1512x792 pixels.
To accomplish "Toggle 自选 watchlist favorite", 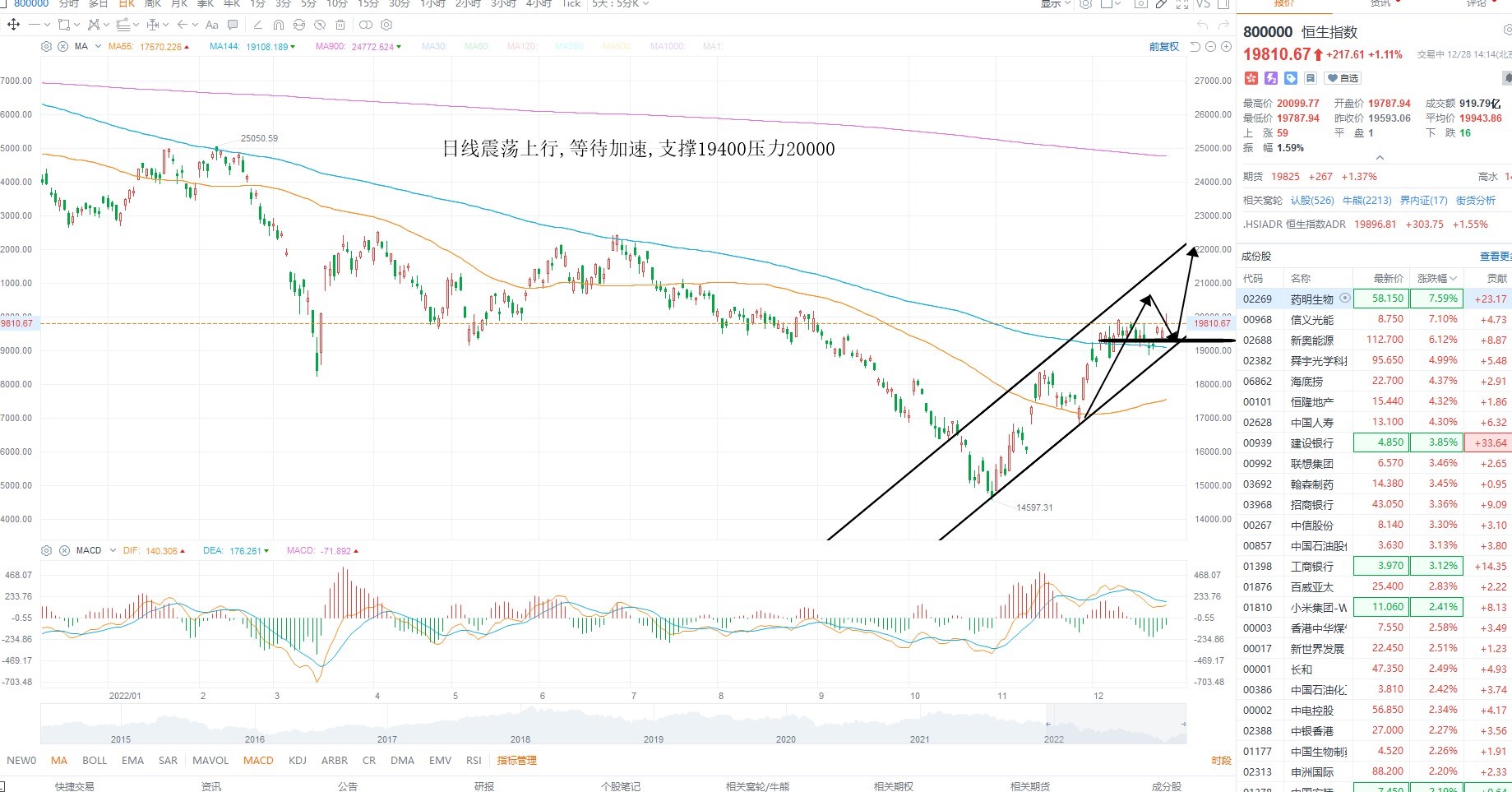I will point(1343,78).
